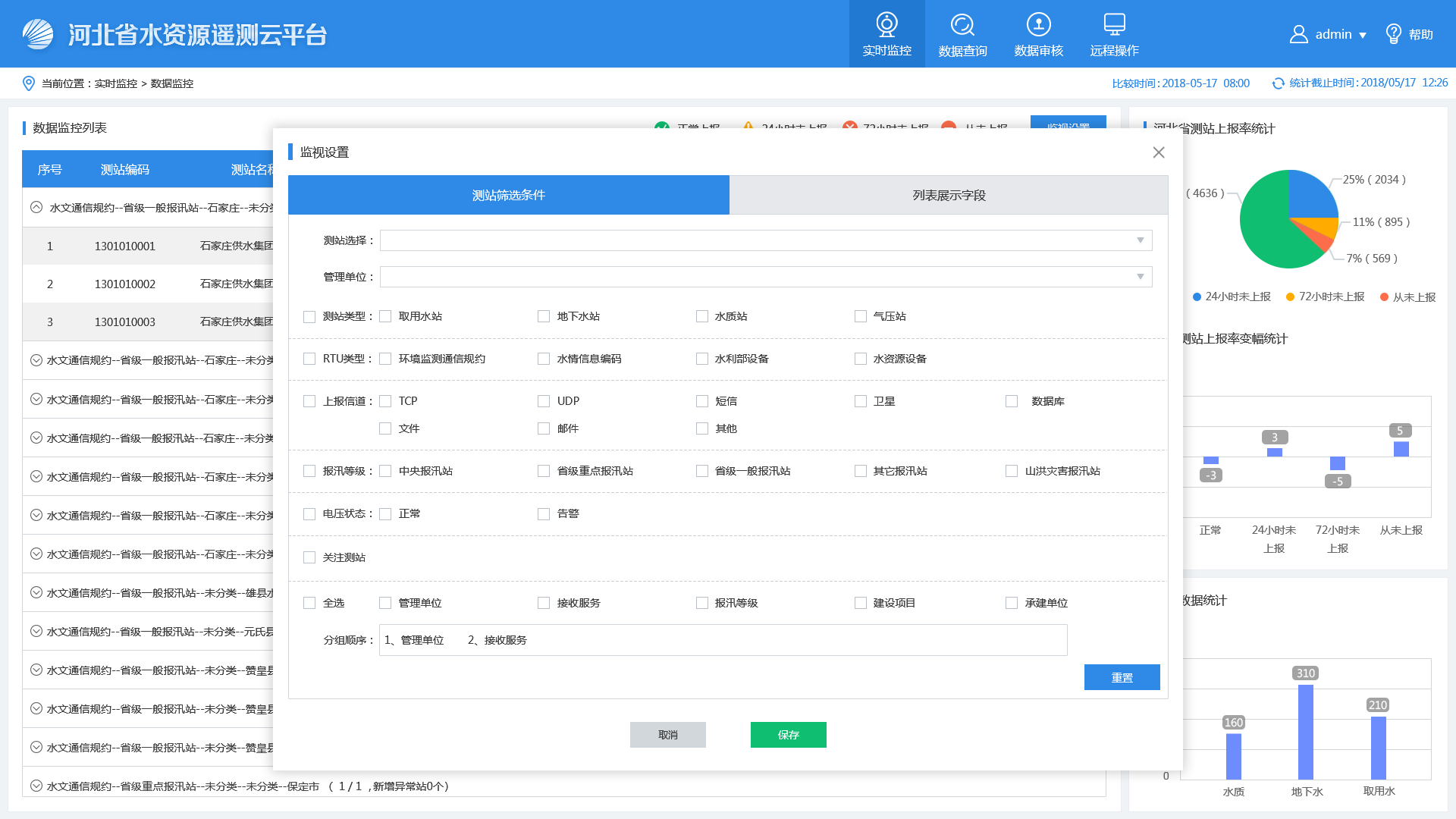1456x819 pixels.
Task: Check the 中央报汛站 checkbox
Action: point(385,471)
